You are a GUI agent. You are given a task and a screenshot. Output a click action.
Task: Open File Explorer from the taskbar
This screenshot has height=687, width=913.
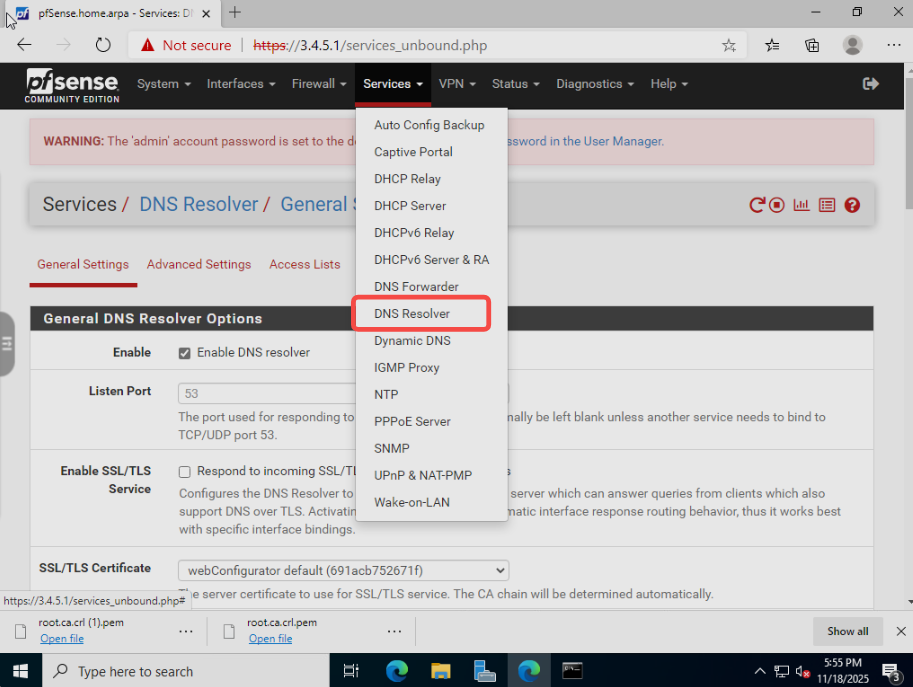pyautogui.click(x=441, y=671)
